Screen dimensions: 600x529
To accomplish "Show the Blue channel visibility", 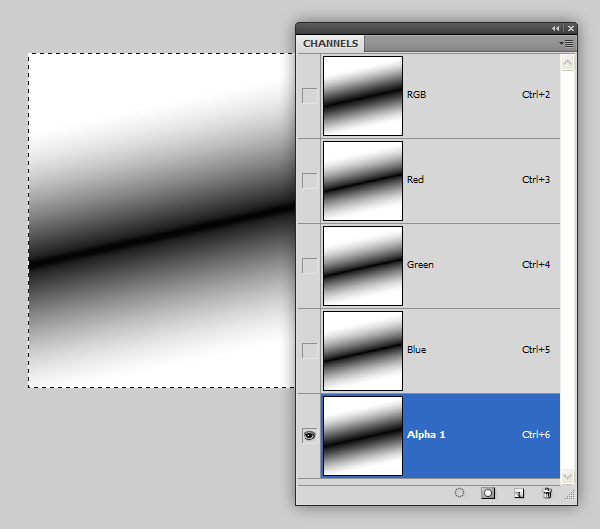I will (309, 351).
